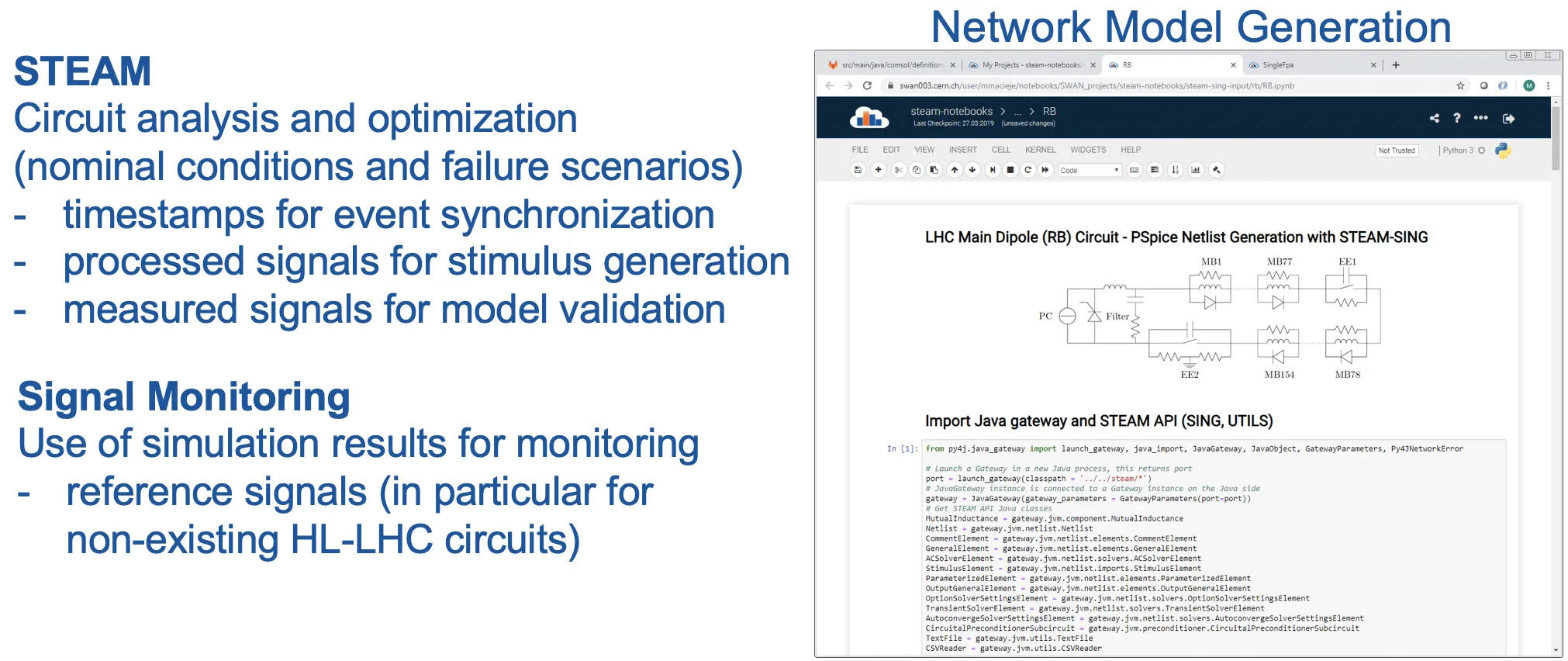Screen dimensions: 1568x661
Task: Open the HELP menu
Action: [1131, 150]
